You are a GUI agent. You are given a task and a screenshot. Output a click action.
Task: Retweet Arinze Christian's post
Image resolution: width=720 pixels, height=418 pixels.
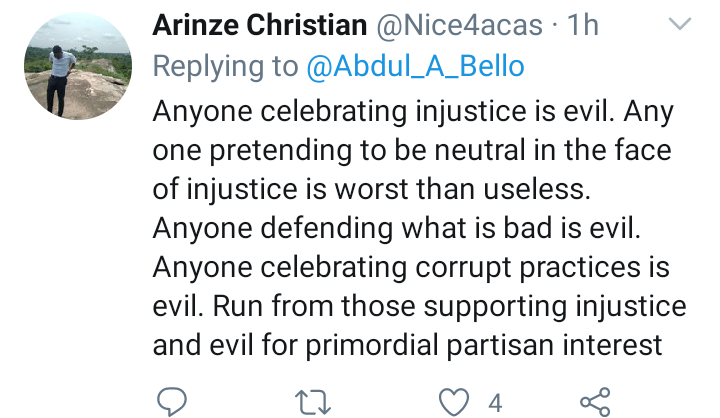(x=313, y=402)
